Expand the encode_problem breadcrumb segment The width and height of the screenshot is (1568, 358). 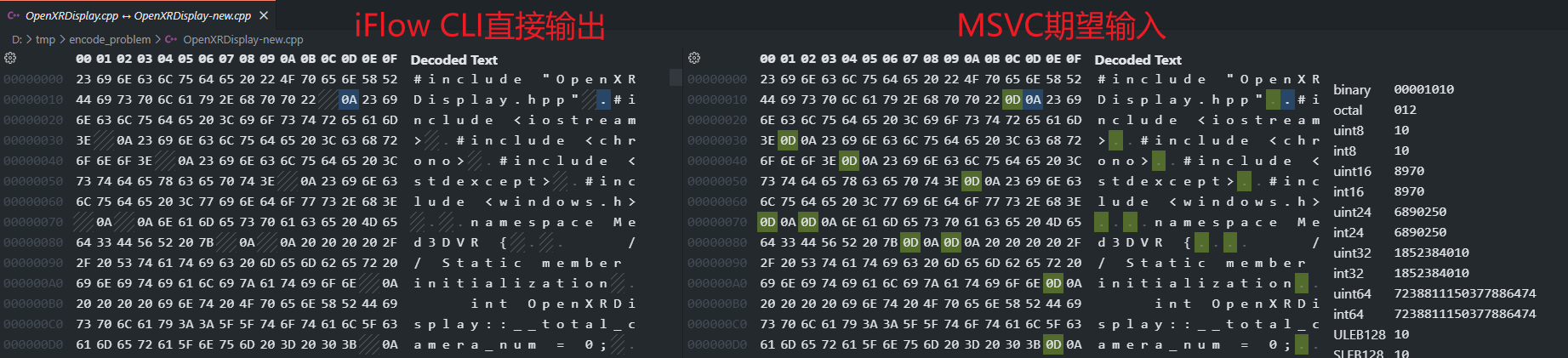[x=110, y=39]
